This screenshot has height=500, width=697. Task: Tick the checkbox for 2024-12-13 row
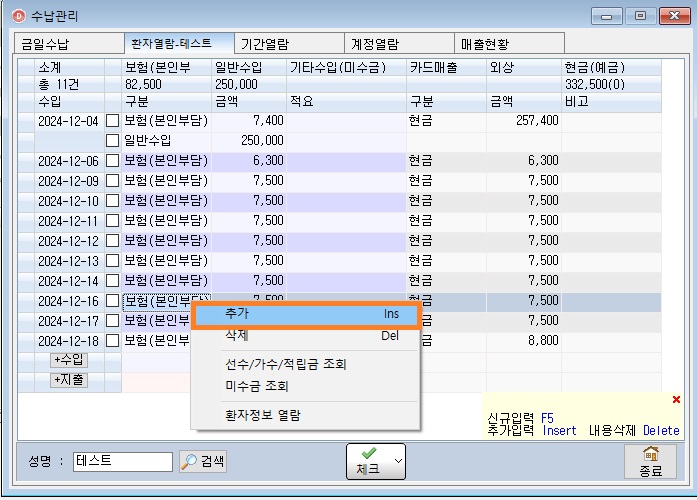point(113,260)
